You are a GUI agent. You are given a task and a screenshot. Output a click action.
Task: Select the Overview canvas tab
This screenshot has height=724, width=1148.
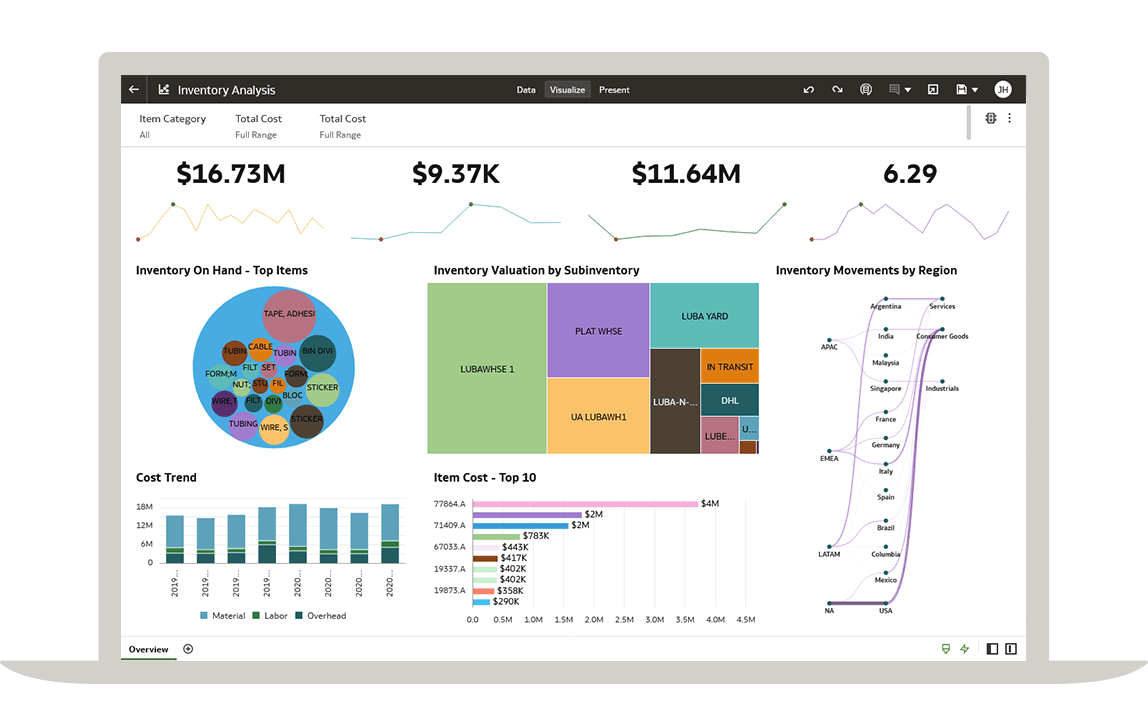(148, 649)
